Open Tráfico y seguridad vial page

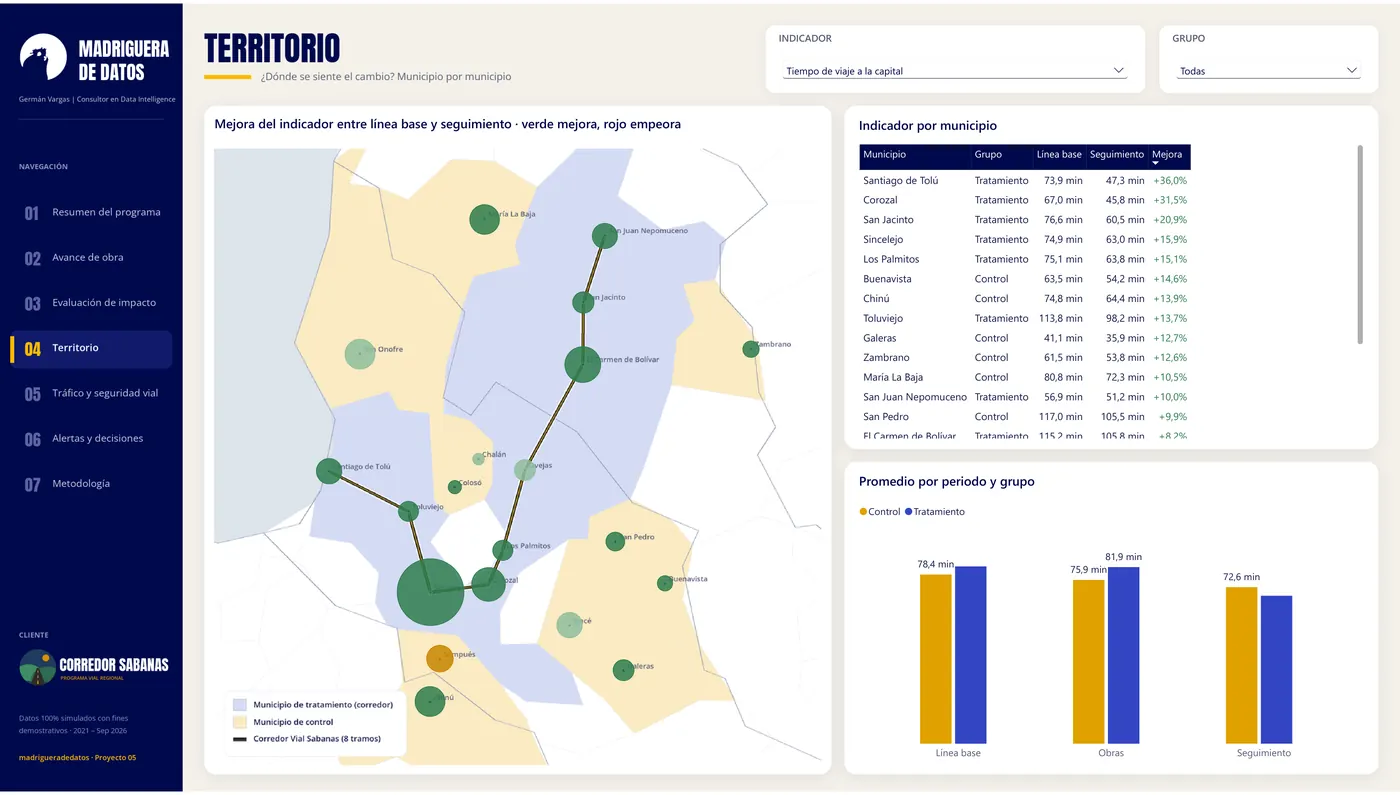coord(91,393)
